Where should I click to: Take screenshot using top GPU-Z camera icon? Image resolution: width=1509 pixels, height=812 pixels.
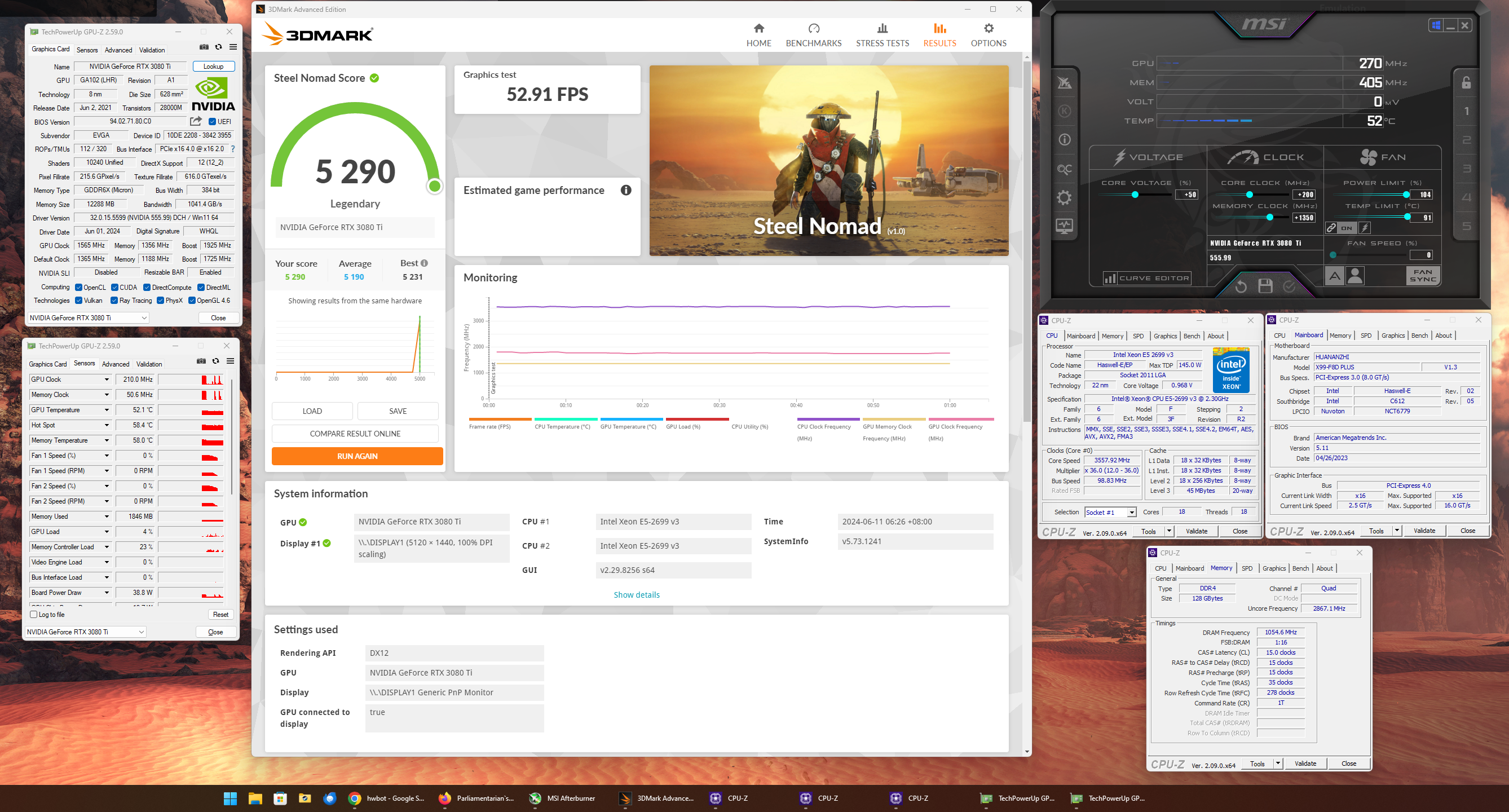point(204,47)
